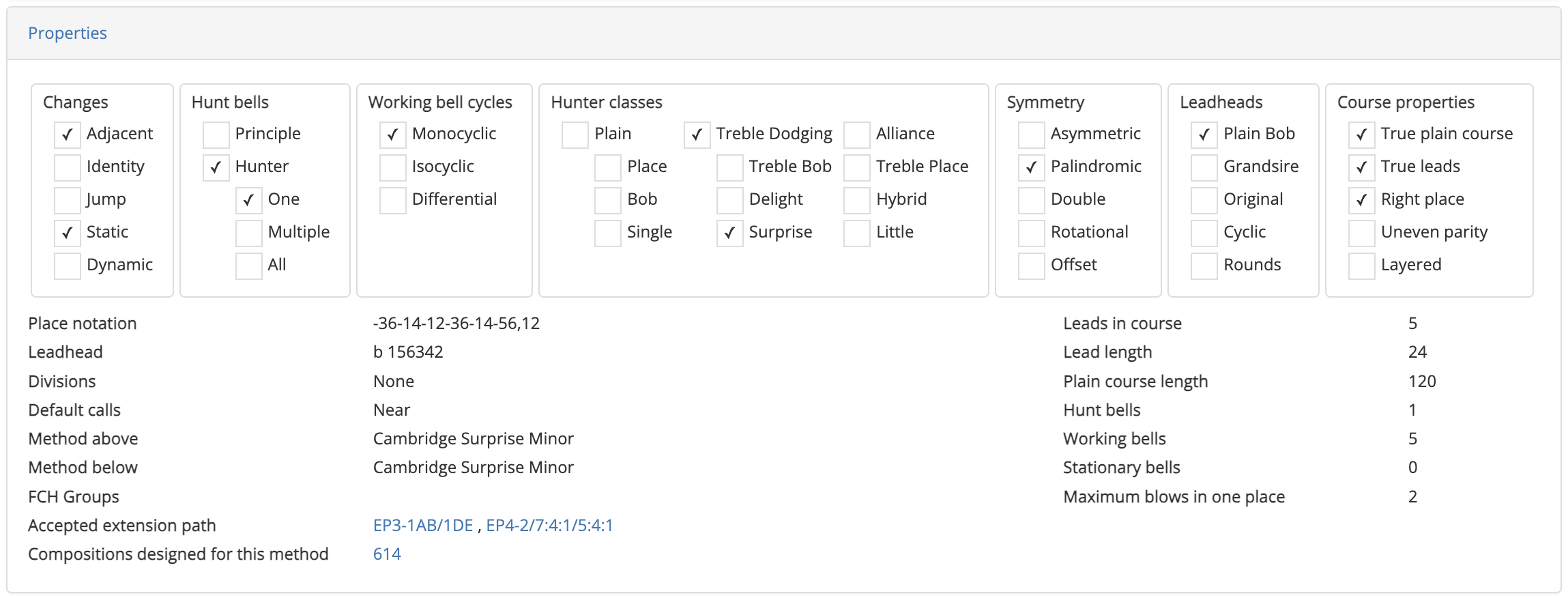Viewport: 1568px width, 598px height.
Task: Check the Hybrid checkbox
Action: pos(857,200)
